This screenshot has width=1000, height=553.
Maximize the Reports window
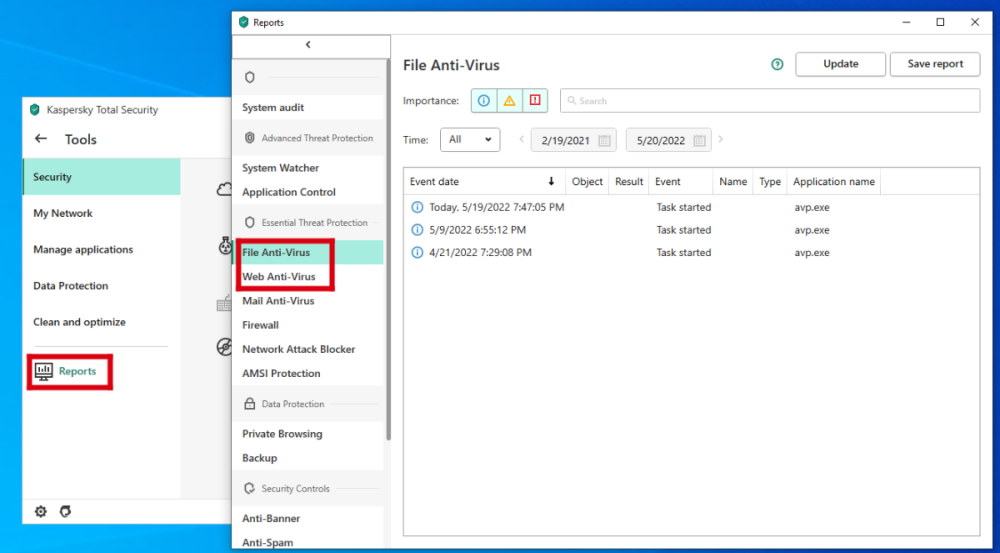coord(940,22)
